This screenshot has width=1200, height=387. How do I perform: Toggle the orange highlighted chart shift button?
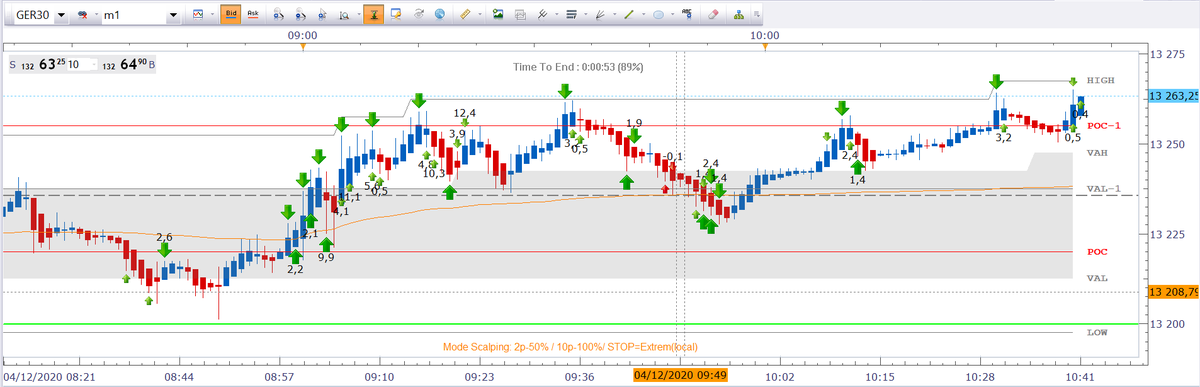pyautogui.click(x=374, y=15)
